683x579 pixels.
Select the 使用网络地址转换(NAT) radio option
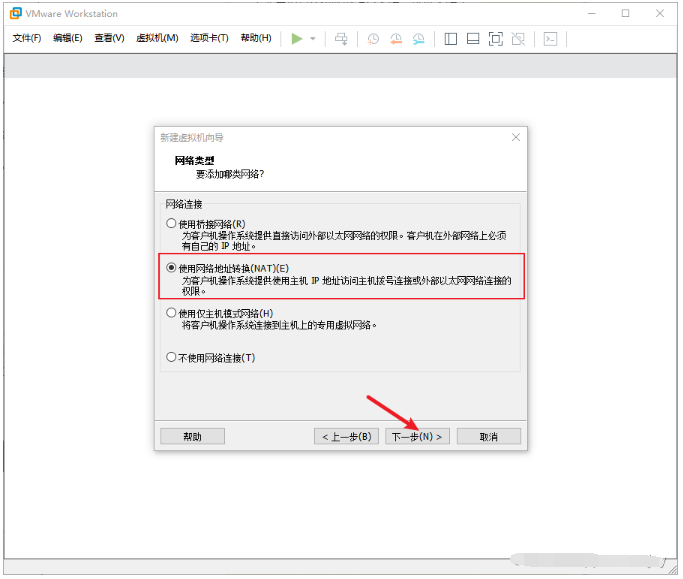171,267
